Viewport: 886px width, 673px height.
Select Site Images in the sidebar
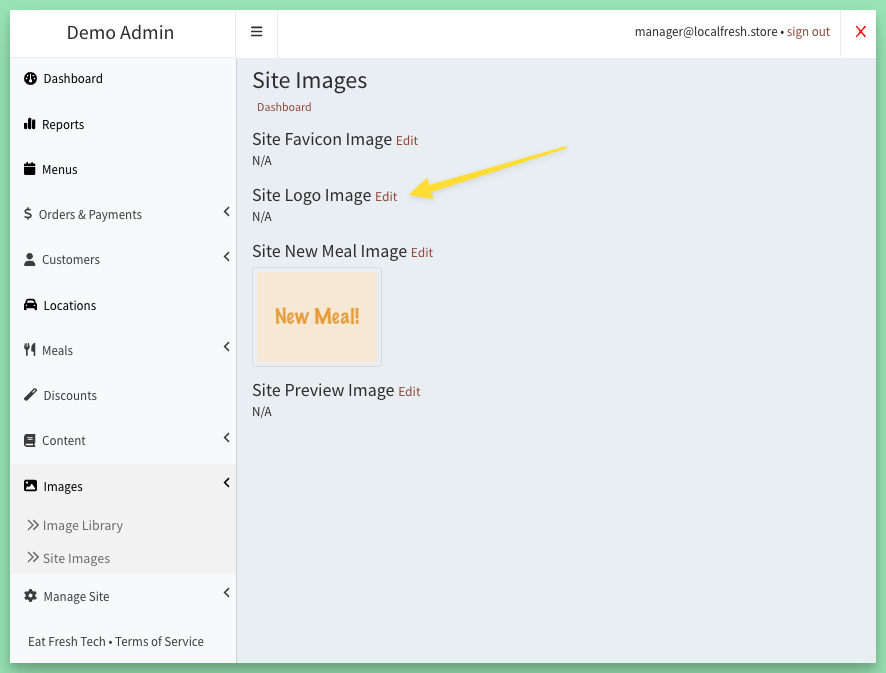(x=76, y=558)
